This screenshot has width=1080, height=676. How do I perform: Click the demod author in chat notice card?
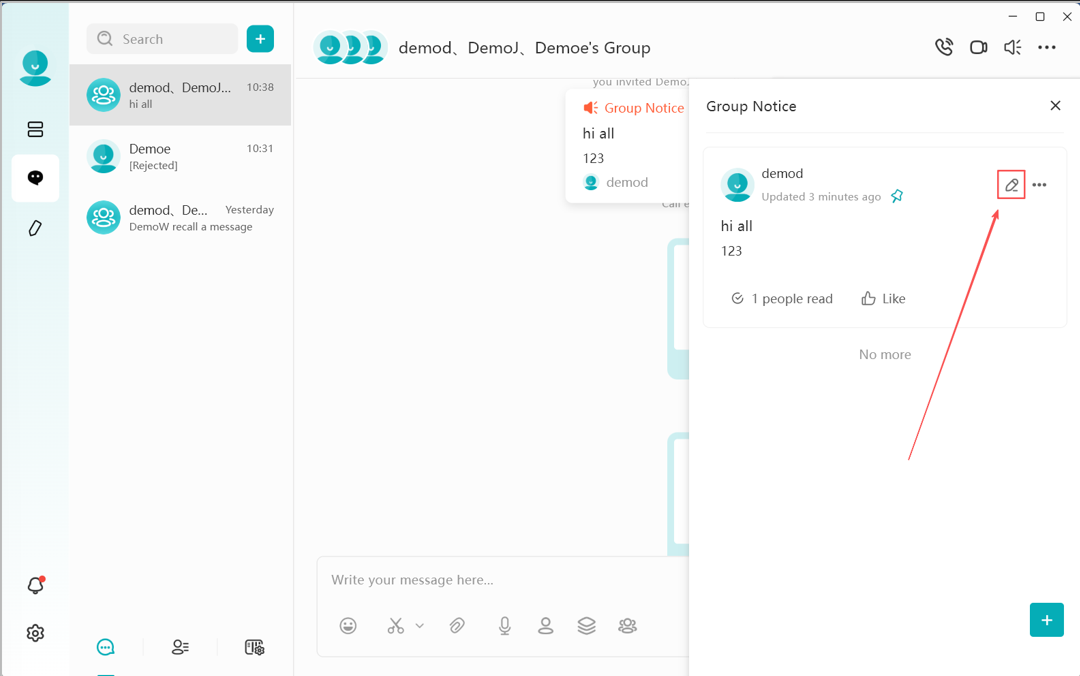[x=616, y=183]
